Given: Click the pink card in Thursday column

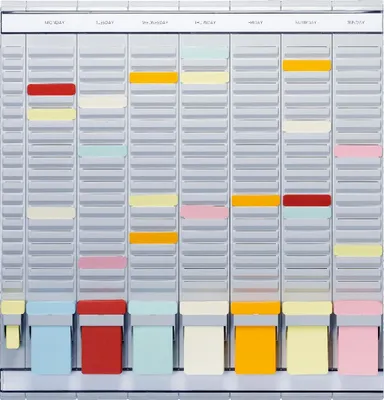Looking at the screenshot, I should coord(205,212).
